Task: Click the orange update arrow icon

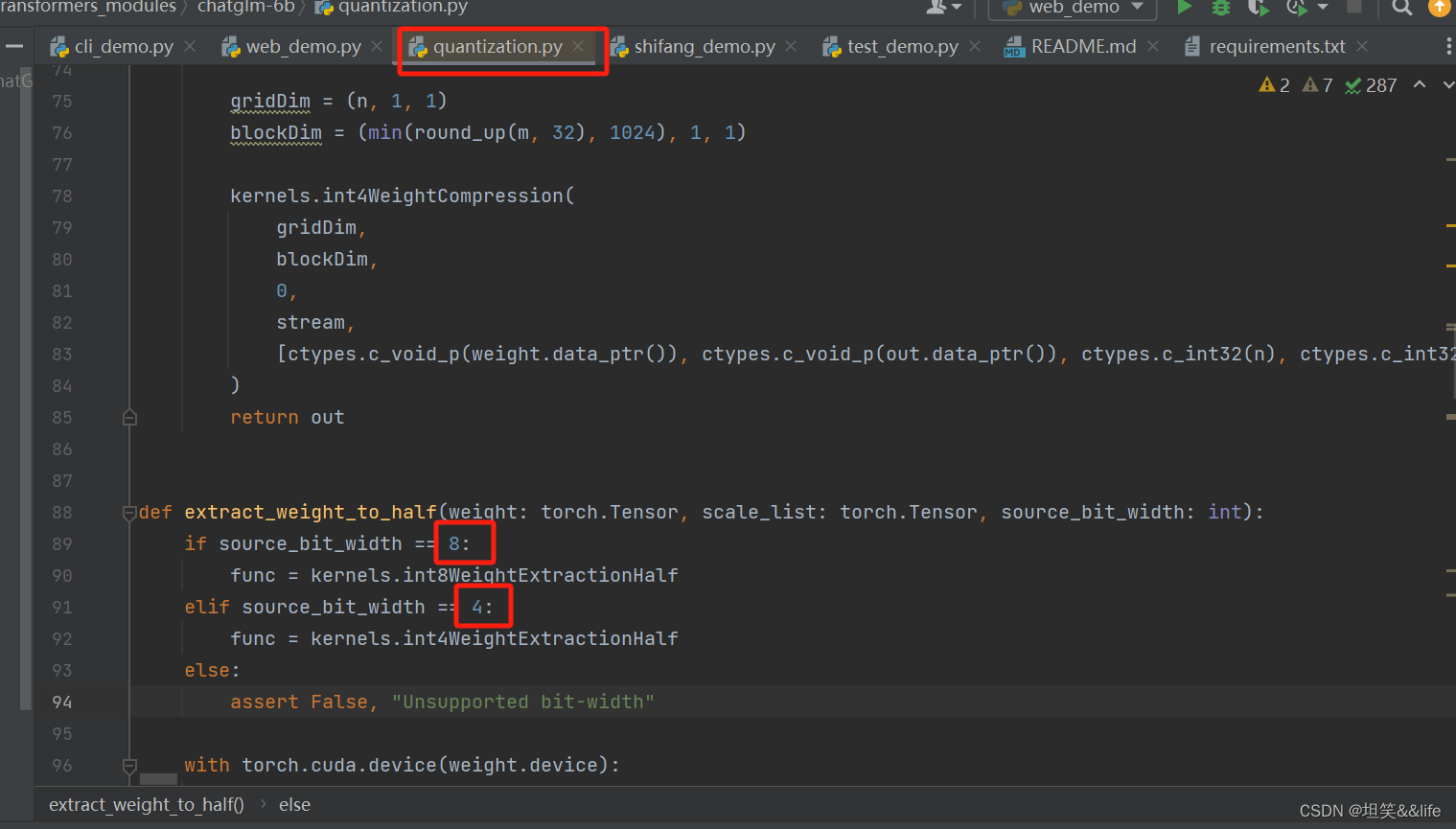Action: coord(1440,7)
